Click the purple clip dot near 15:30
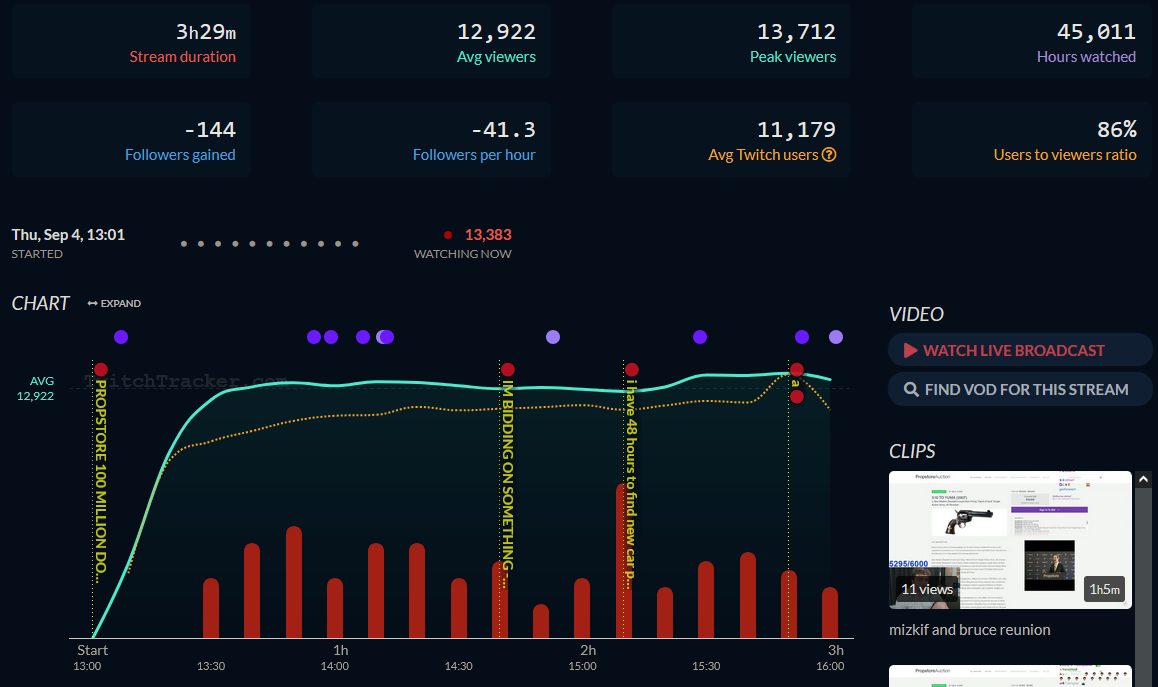1158x687 pixels. pos(700,337)
